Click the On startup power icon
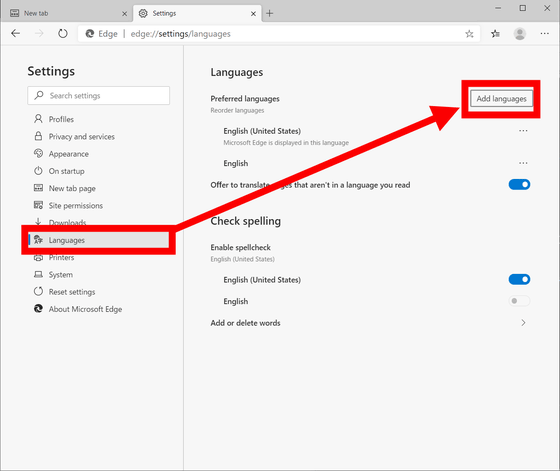This screenshot has width=560, height=471. [x=38, y=171]
